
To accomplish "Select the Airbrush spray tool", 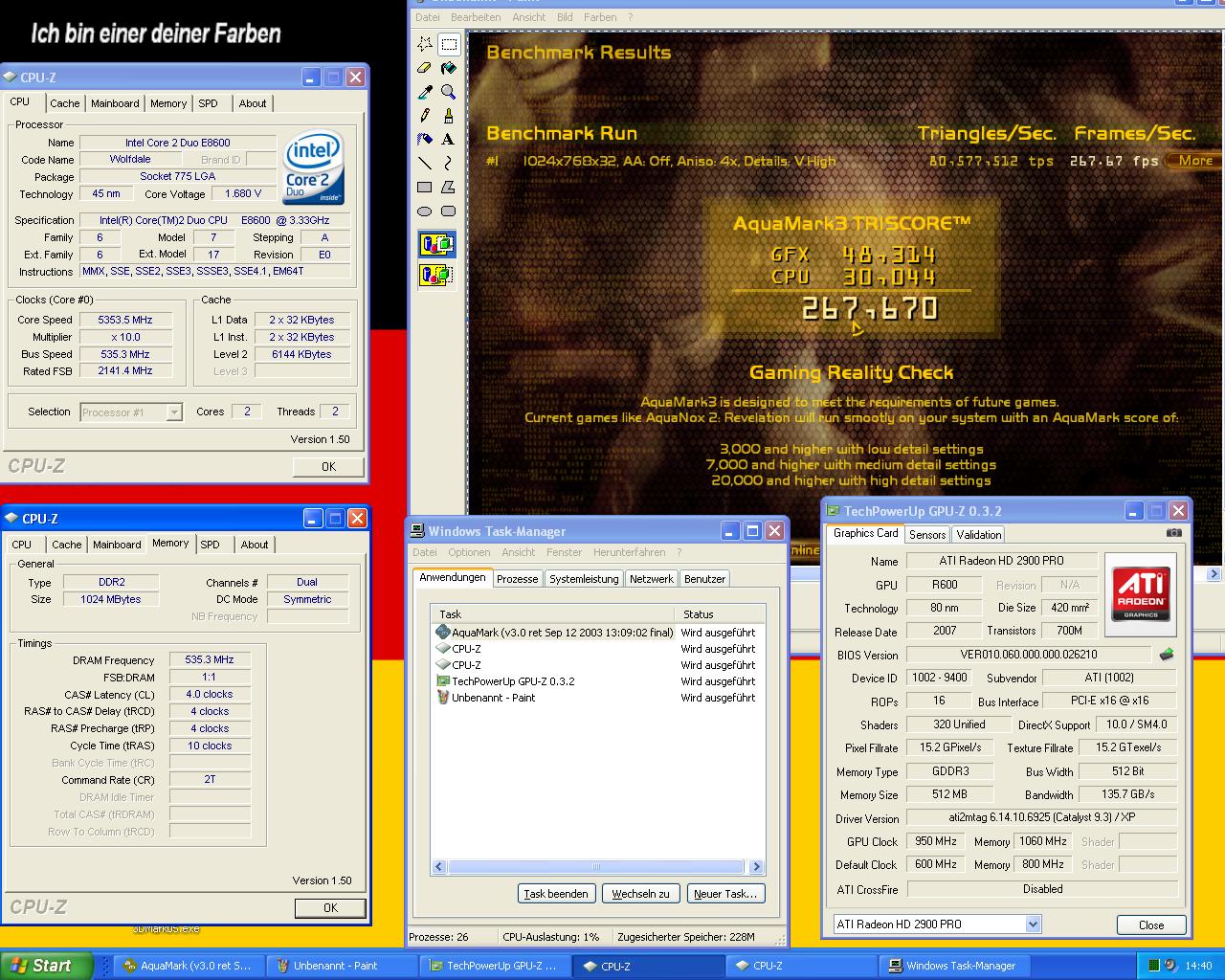I will [x=425, y=140].
